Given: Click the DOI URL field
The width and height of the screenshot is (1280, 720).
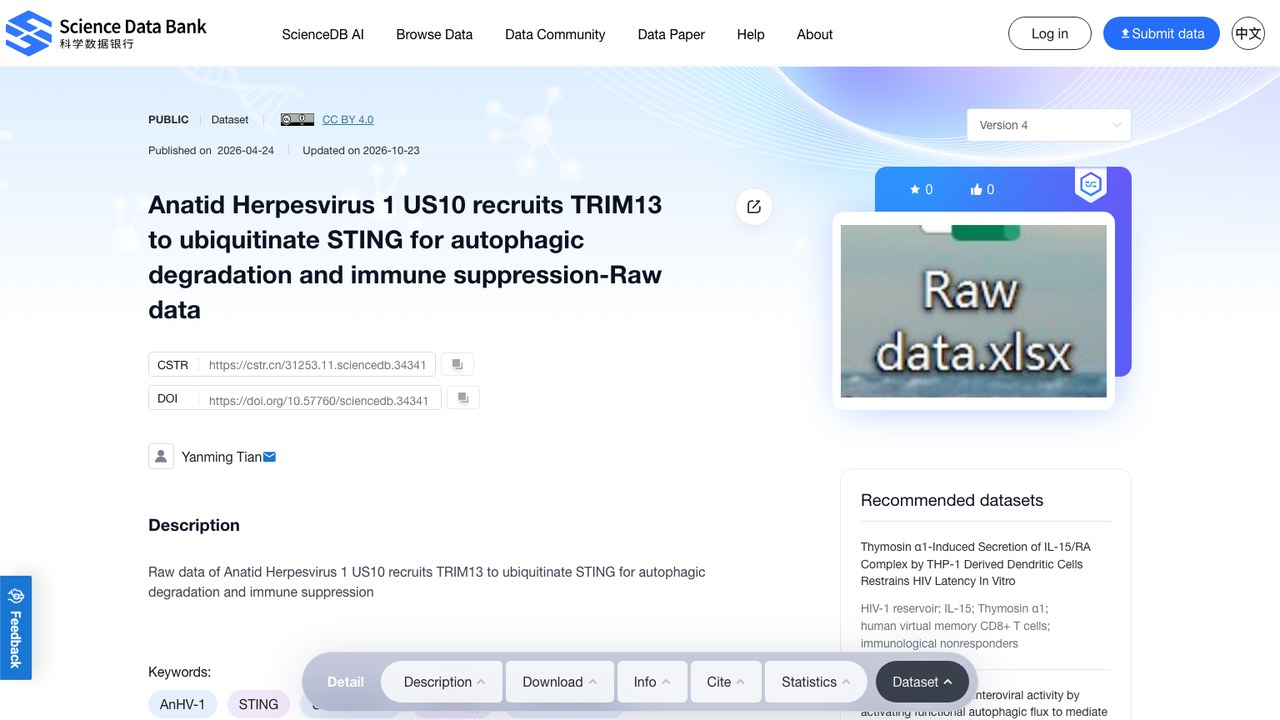Looking at the screenshot, I should tap(318, 399).
